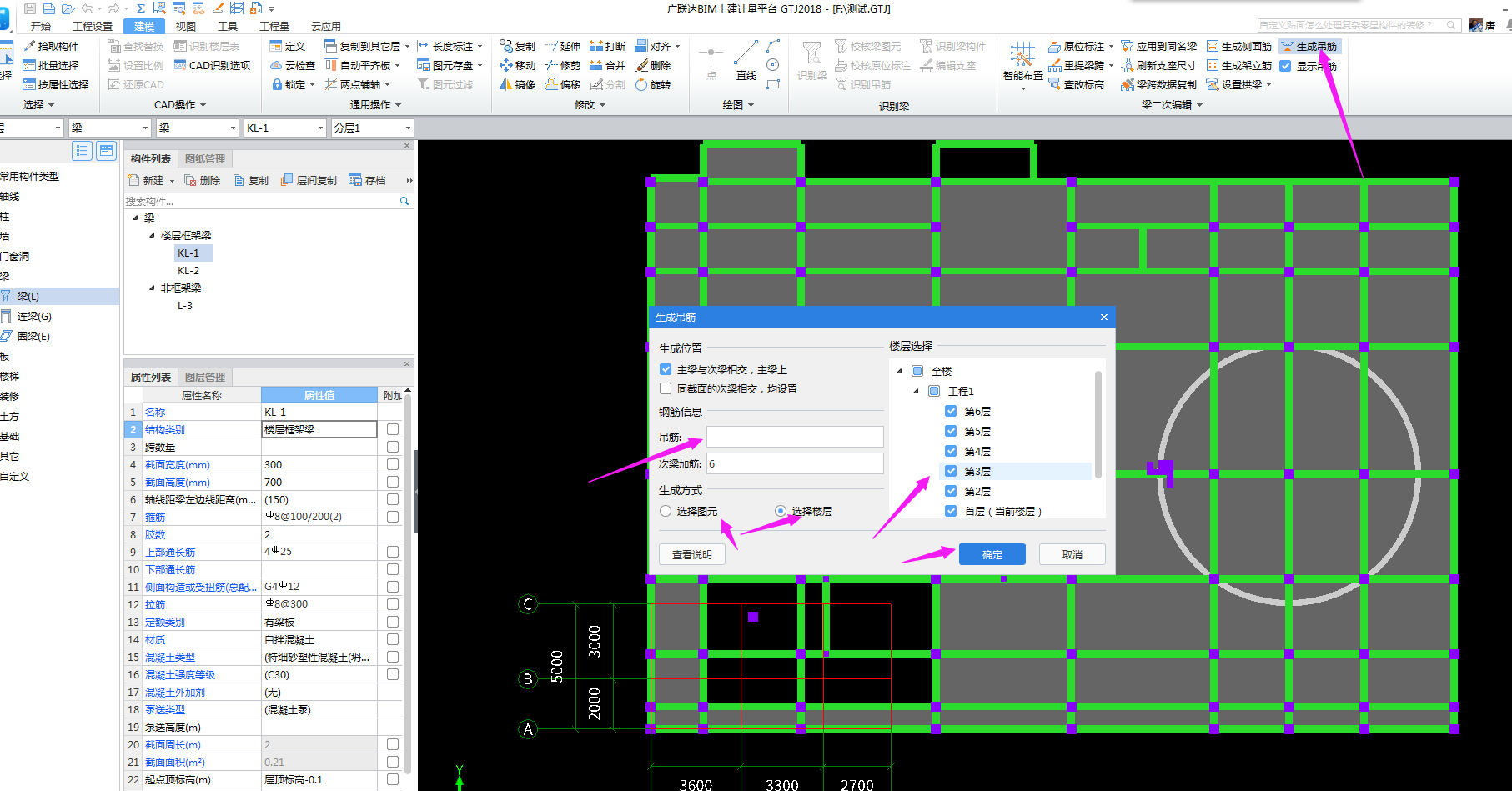Screen dimensions: 1512x791
Task: Toggle the 全楼 floor checkbox
Action: (x=917, y=371)
